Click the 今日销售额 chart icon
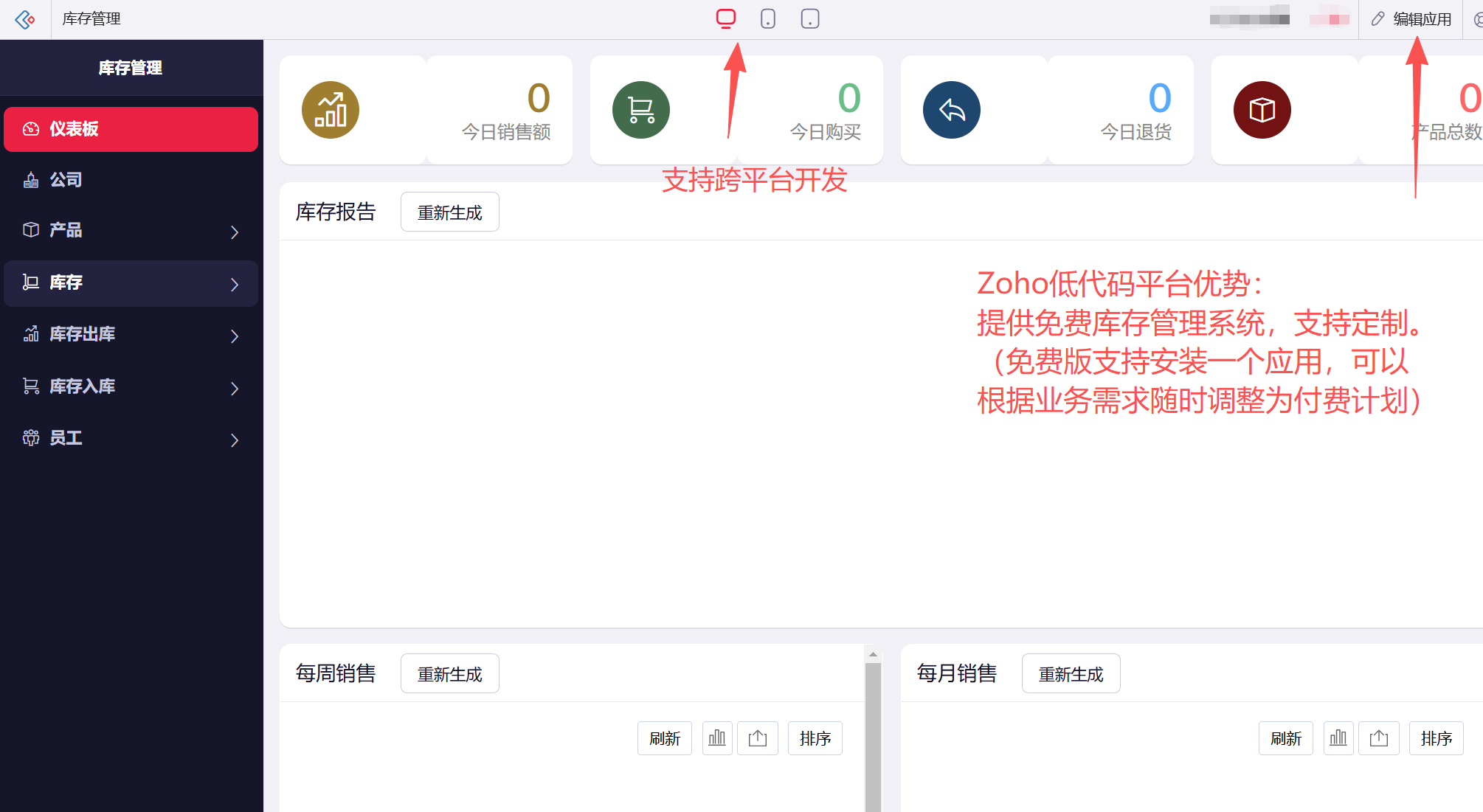 [330, 110]
